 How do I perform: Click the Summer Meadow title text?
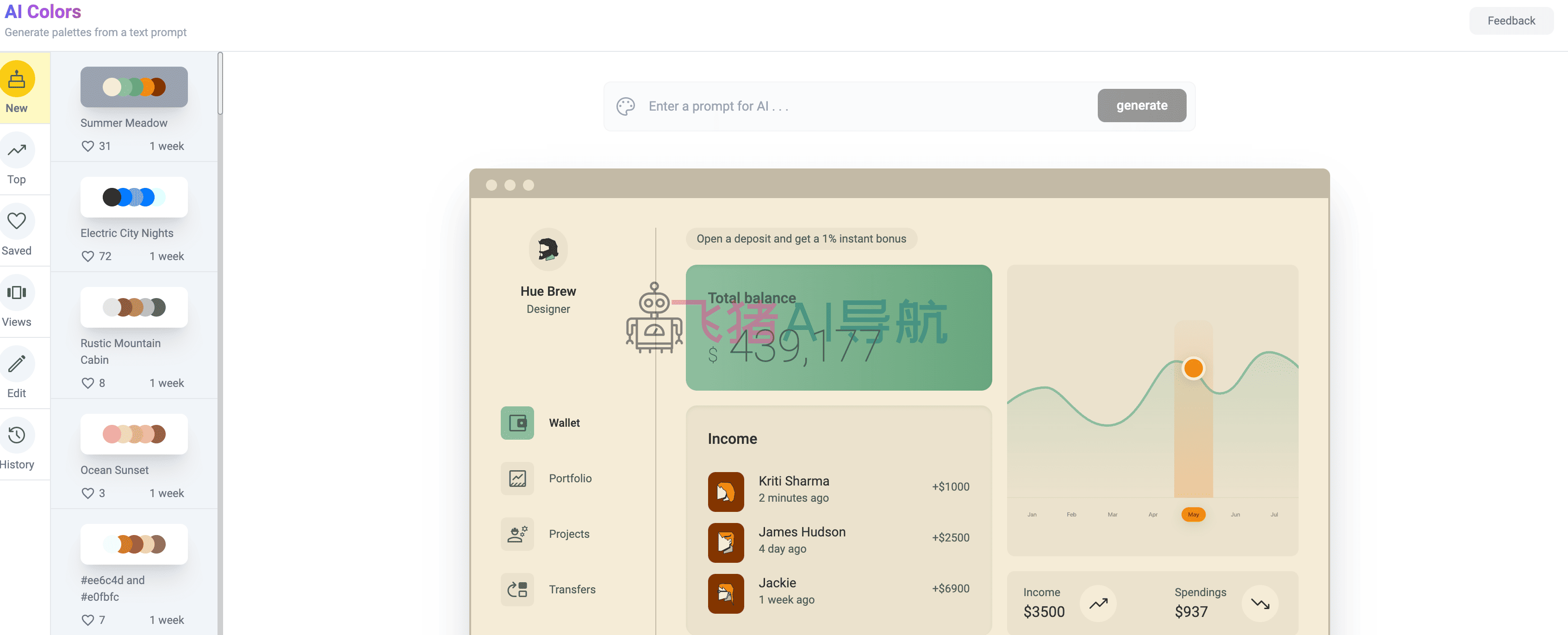[x=124, y=123]
